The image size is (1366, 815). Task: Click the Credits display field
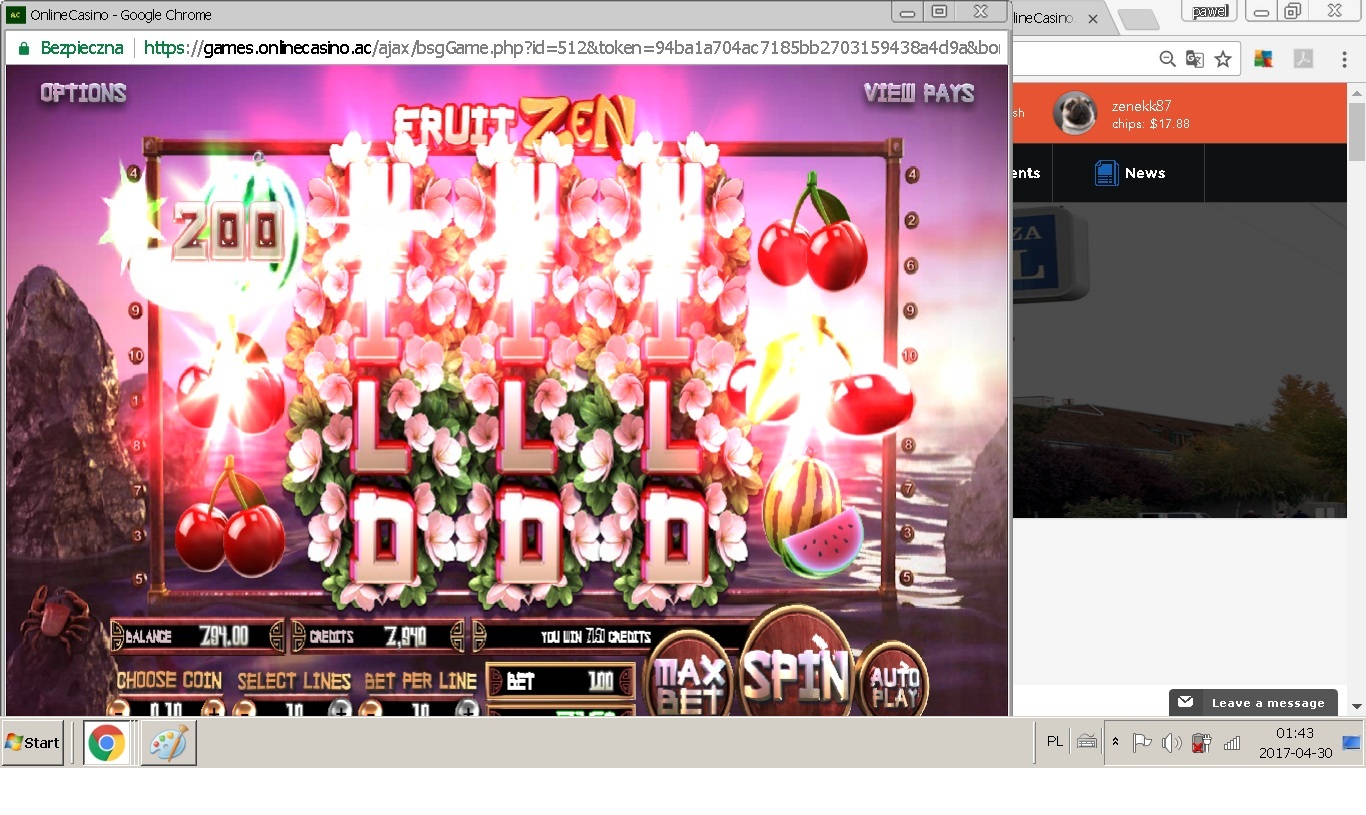[x=379, y=636]
